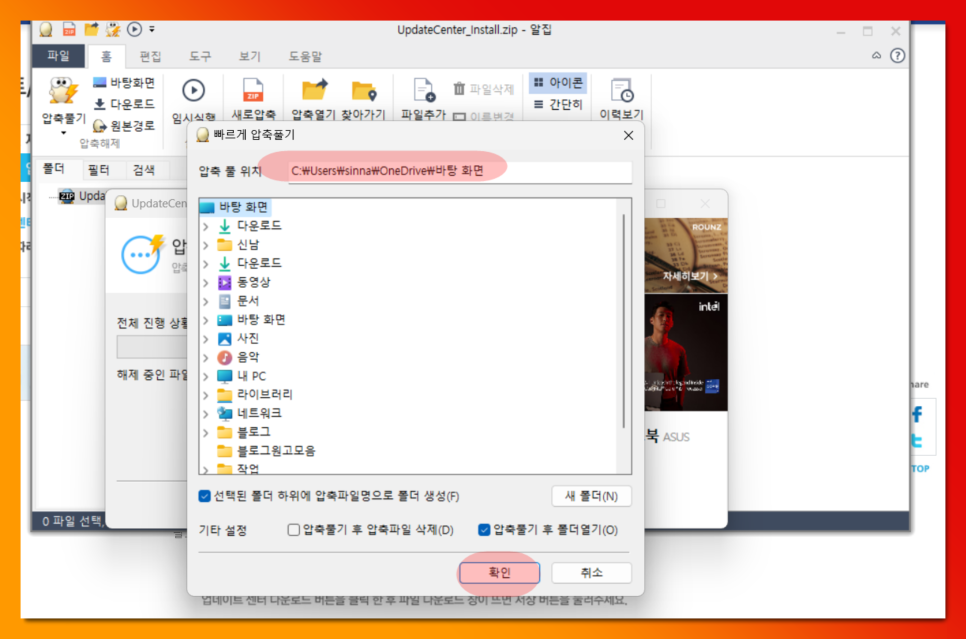966x639 pixels.
Task: Click the large 압축풀기 ribbon icon
Action: pyautogui.click(x=62, y=91)
